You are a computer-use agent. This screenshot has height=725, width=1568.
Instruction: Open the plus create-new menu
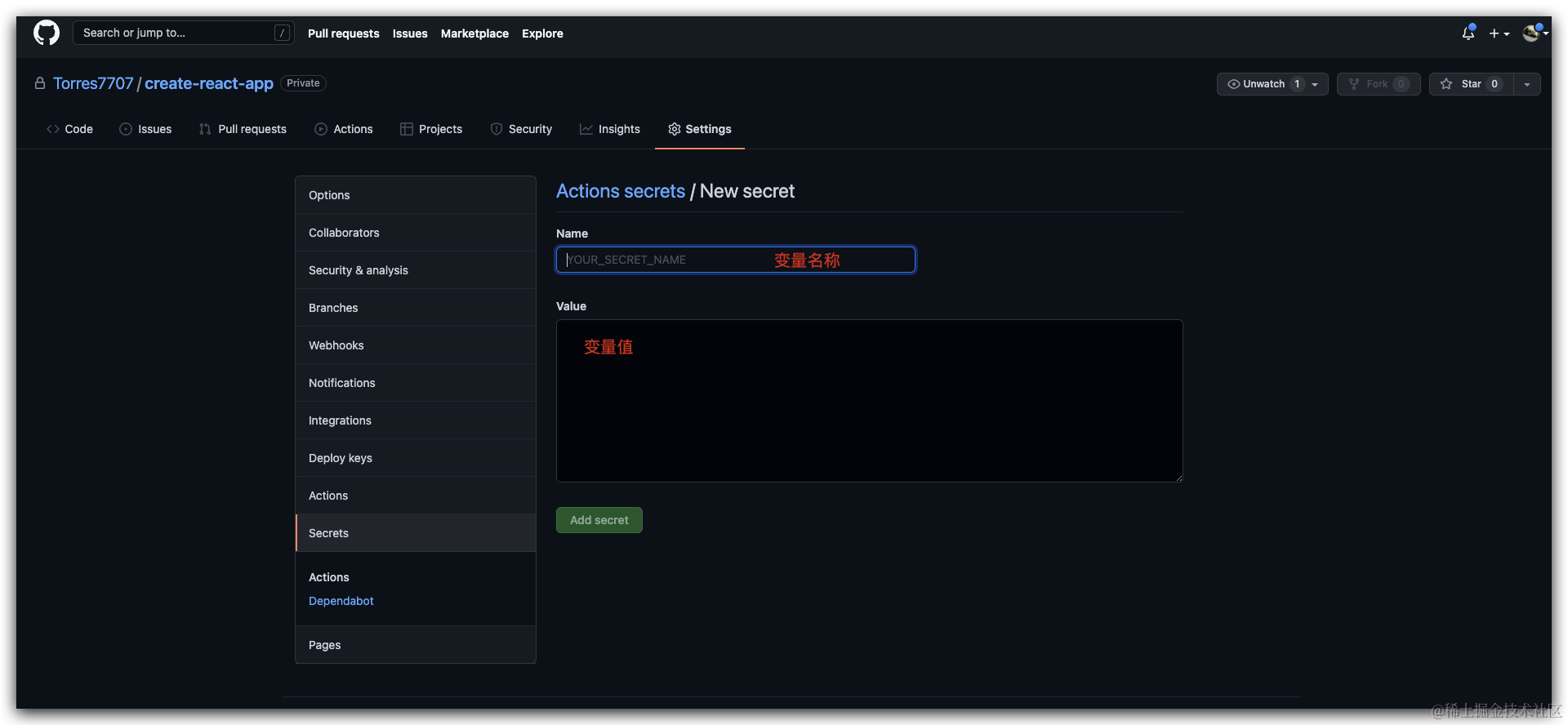pos(1499,33)
